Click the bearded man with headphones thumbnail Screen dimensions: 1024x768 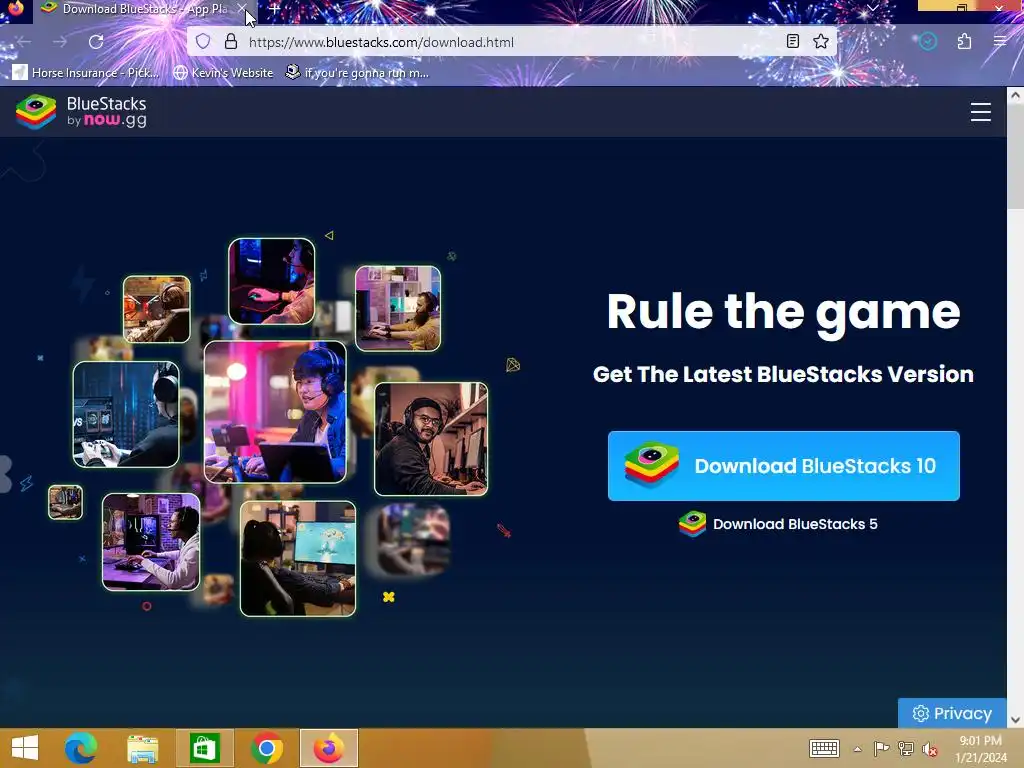[x=431, y=439]
